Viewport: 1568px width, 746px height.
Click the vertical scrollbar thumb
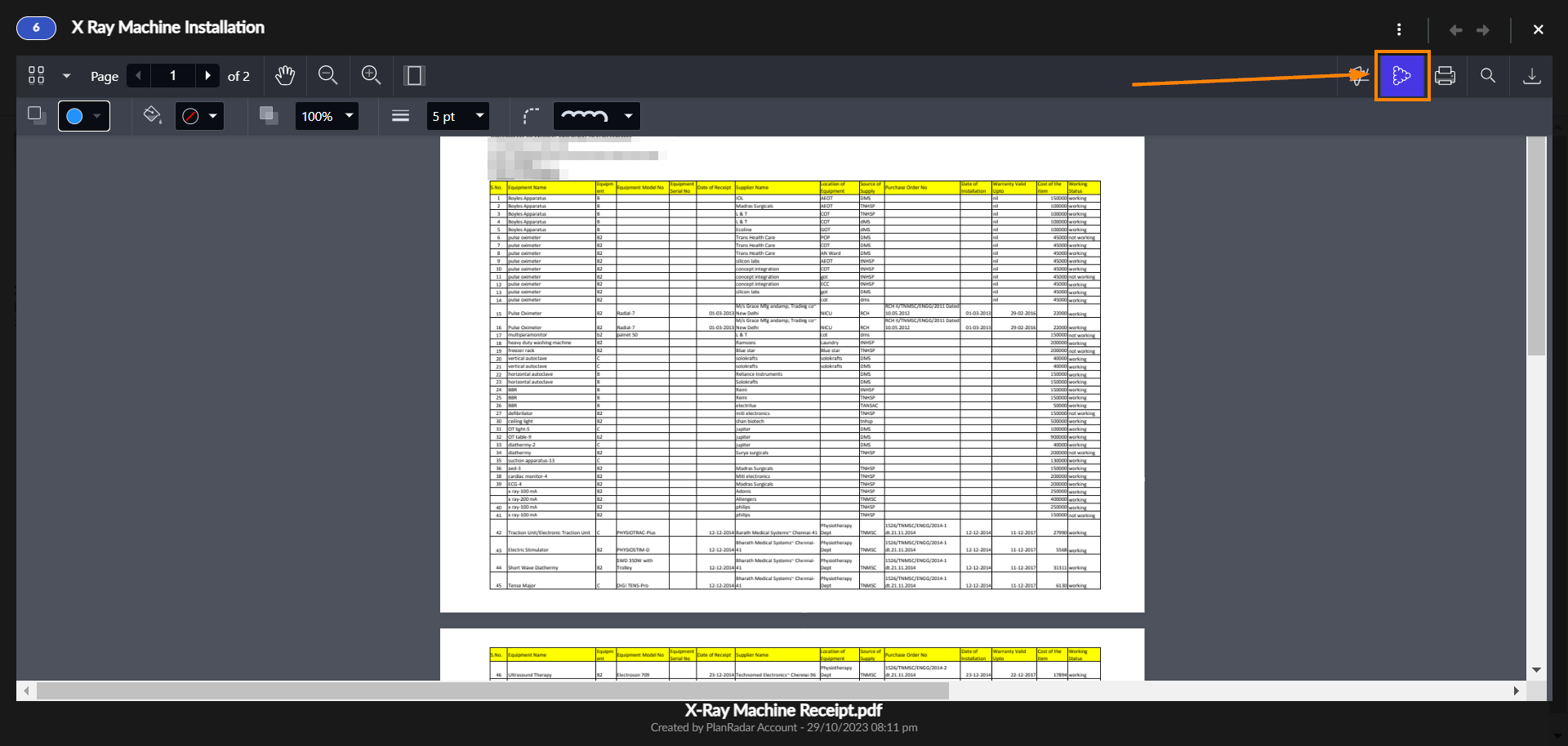tap(1536, 245)
